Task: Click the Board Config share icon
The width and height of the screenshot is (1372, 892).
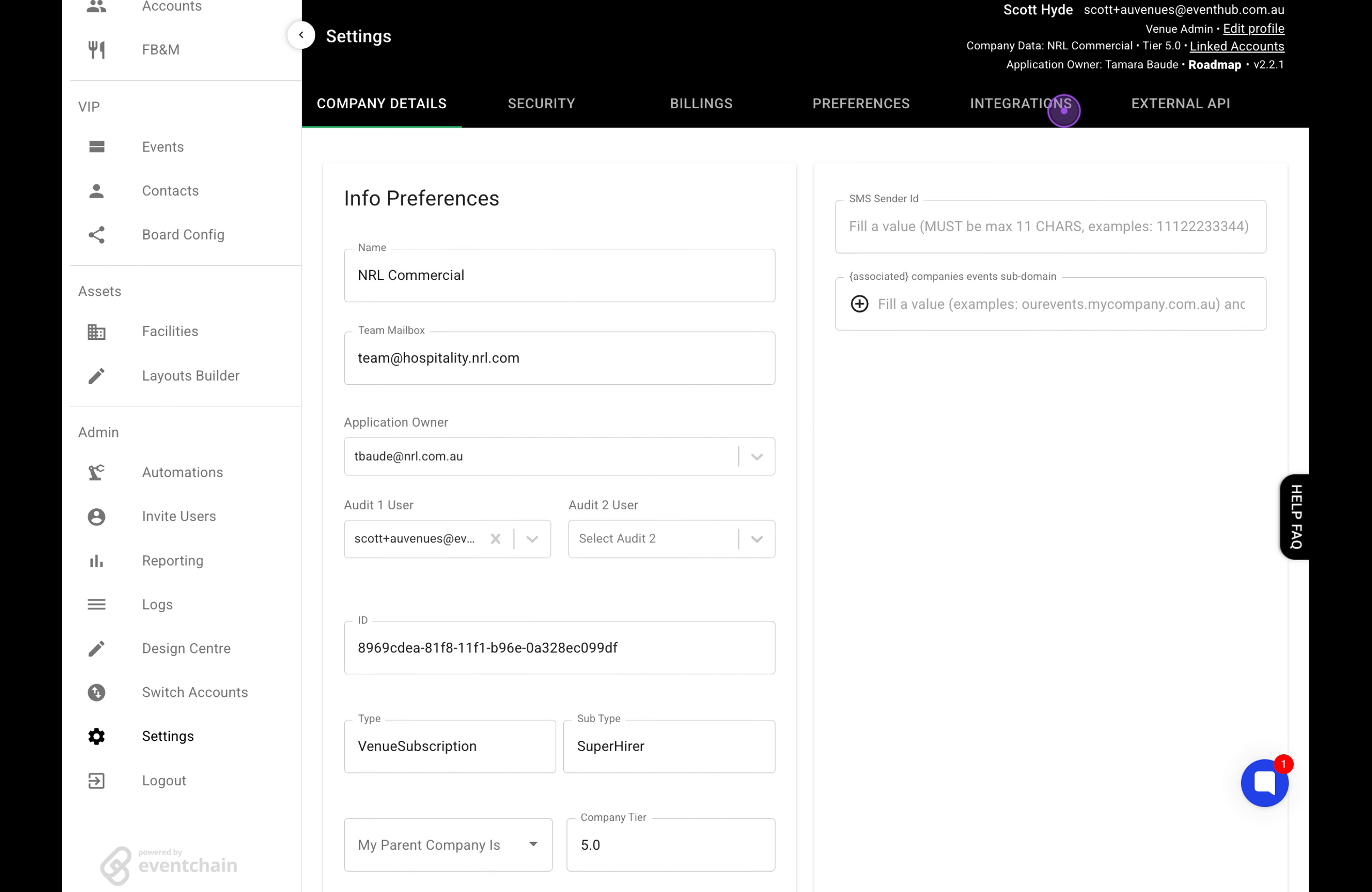Action: pyautogui.click(x=96, y=235)
